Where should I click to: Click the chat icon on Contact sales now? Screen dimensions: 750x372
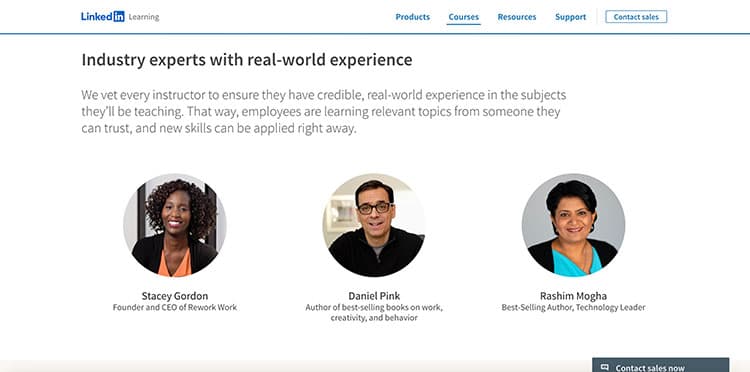(605, 367)
